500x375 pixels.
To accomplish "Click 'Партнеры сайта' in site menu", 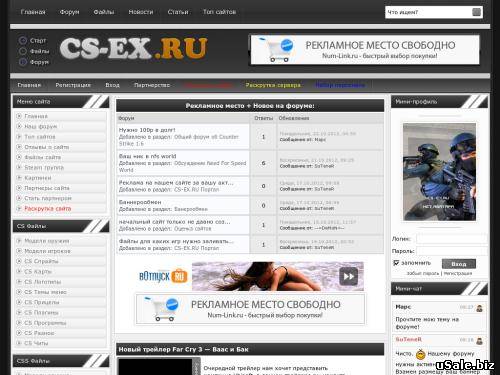I will (47, 188).
